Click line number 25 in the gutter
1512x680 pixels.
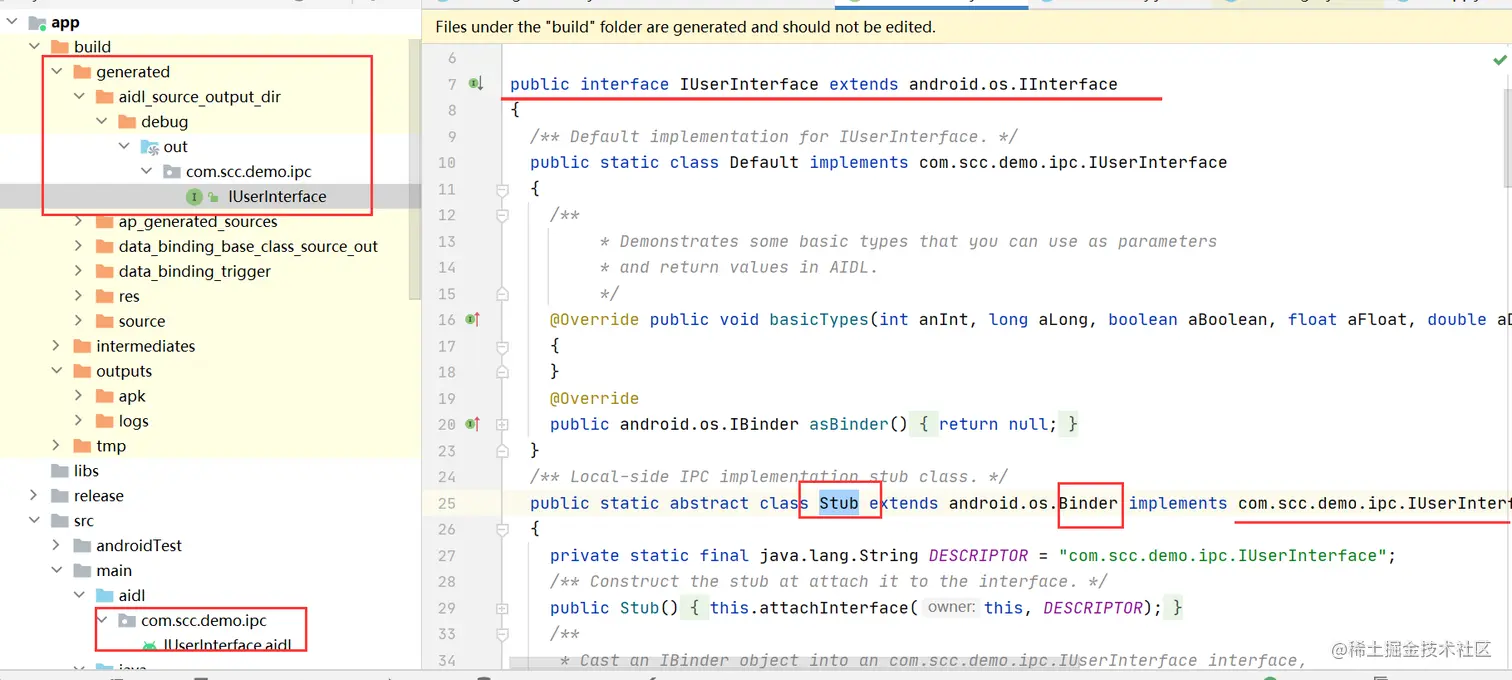coord(446,503)
